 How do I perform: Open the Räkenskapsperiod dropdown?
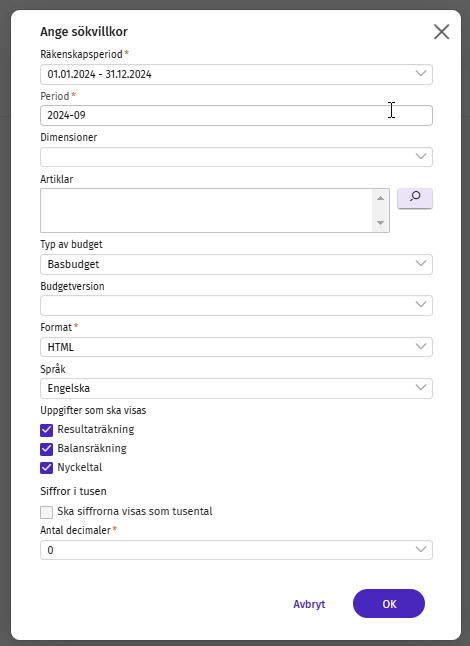[236, 74]
